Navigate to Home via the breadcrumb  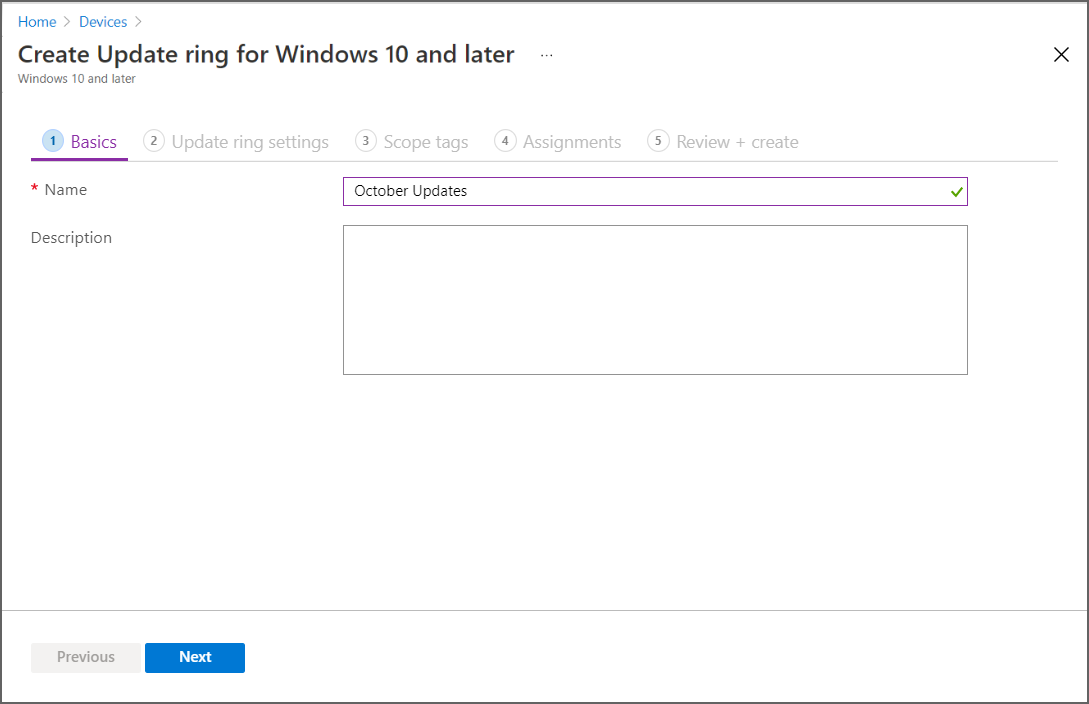tap(37, 21)
